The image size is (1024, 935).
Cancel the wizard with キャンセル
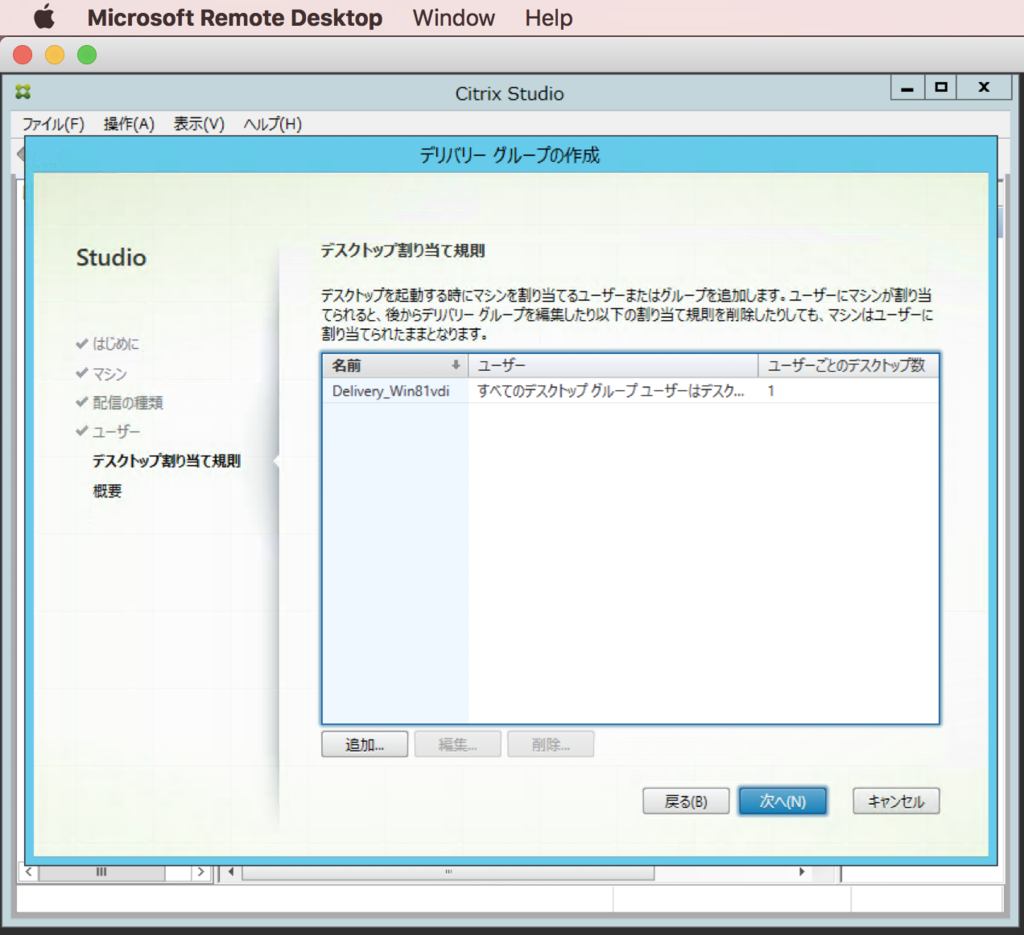click(x=896, y=801)
